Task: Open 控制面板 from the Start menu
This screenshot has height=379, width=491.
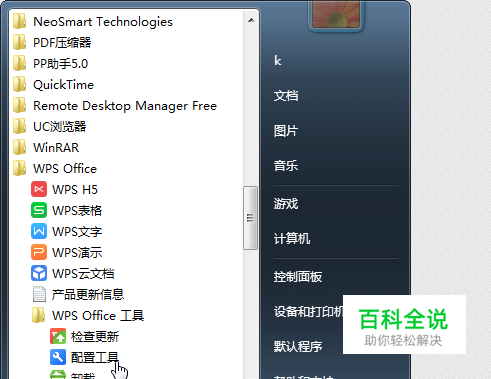Action: (x=298, y=277)
